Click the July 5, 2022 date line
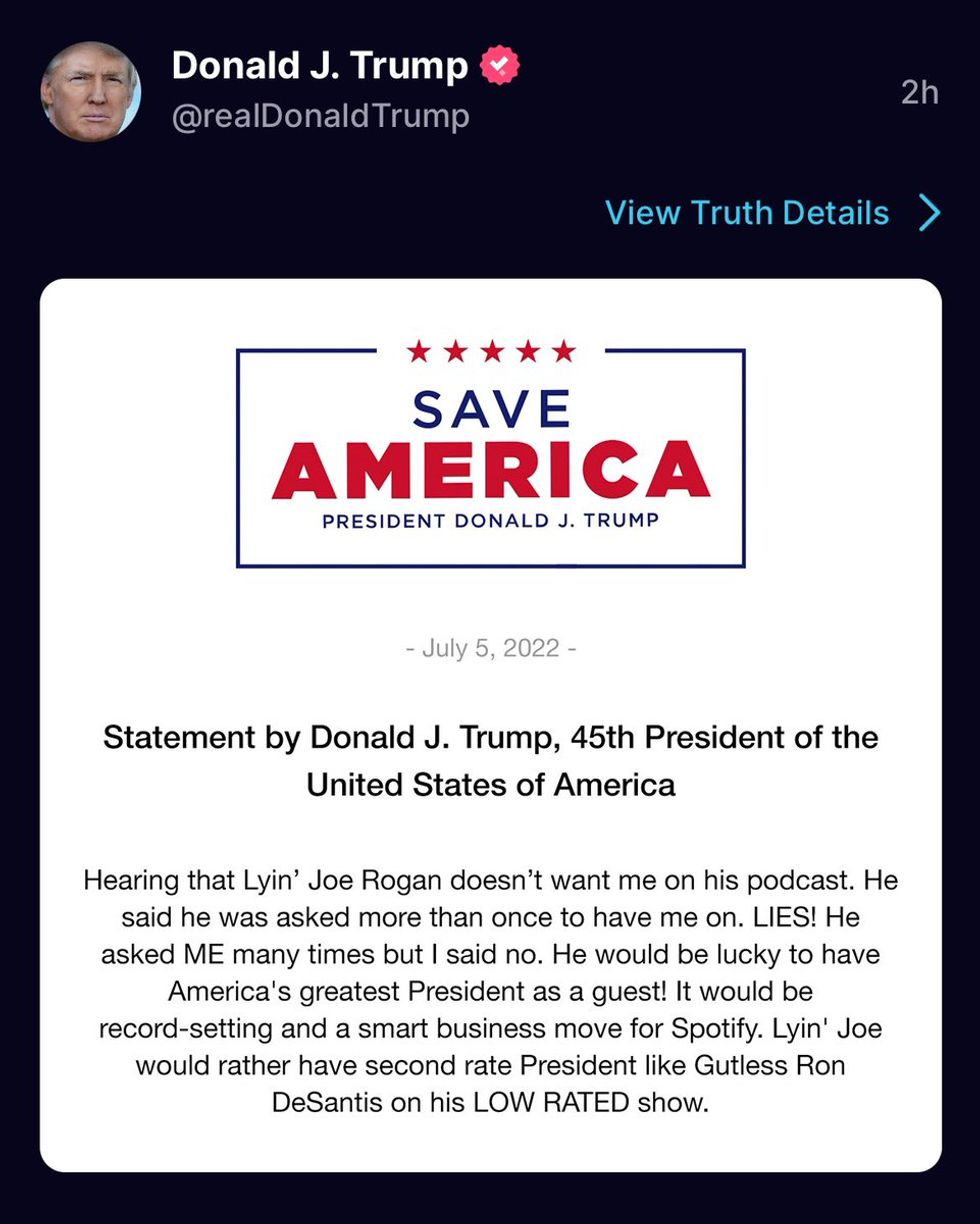 pyautogui.click(x=491, y=648)
